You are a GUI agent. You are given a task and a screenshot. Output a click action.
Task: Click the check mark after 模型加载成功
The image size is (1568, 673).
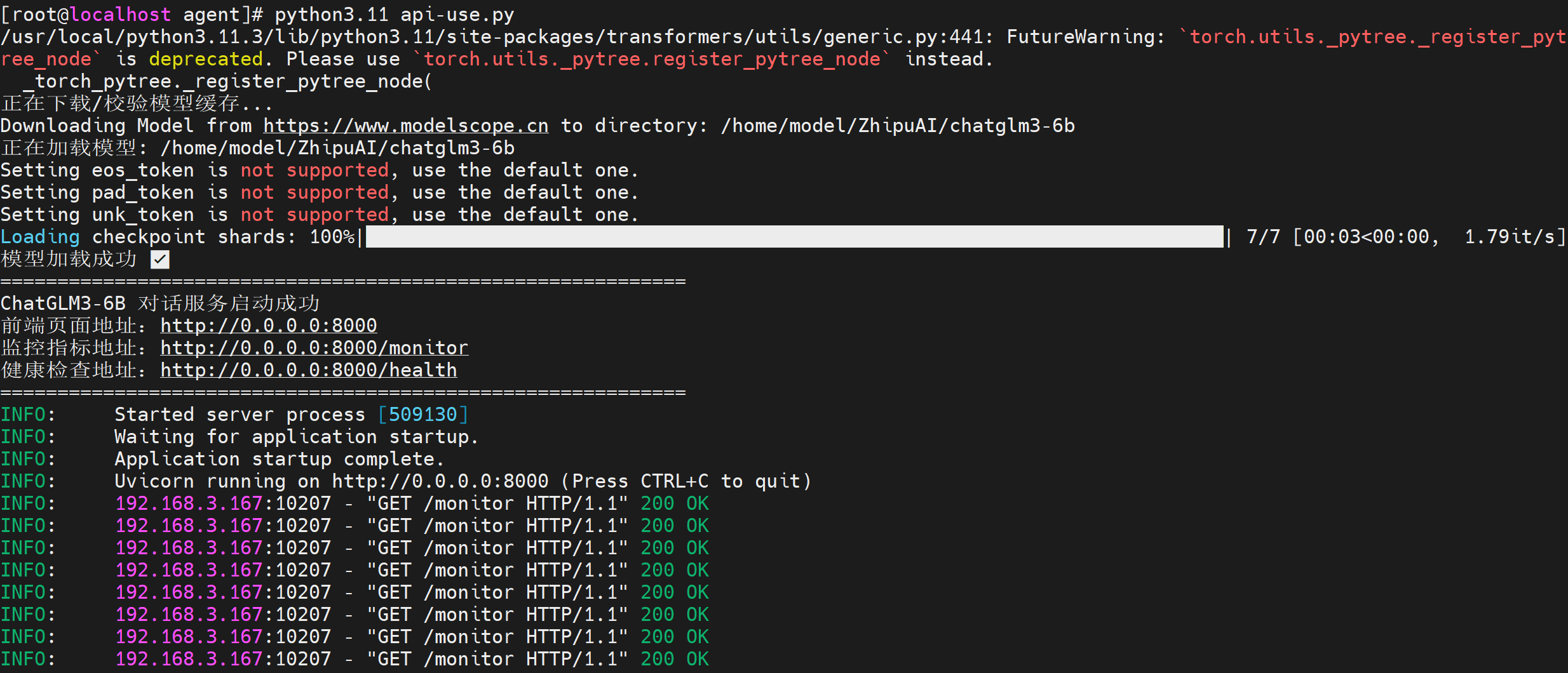pyautogui.click(x=160, y=259)
